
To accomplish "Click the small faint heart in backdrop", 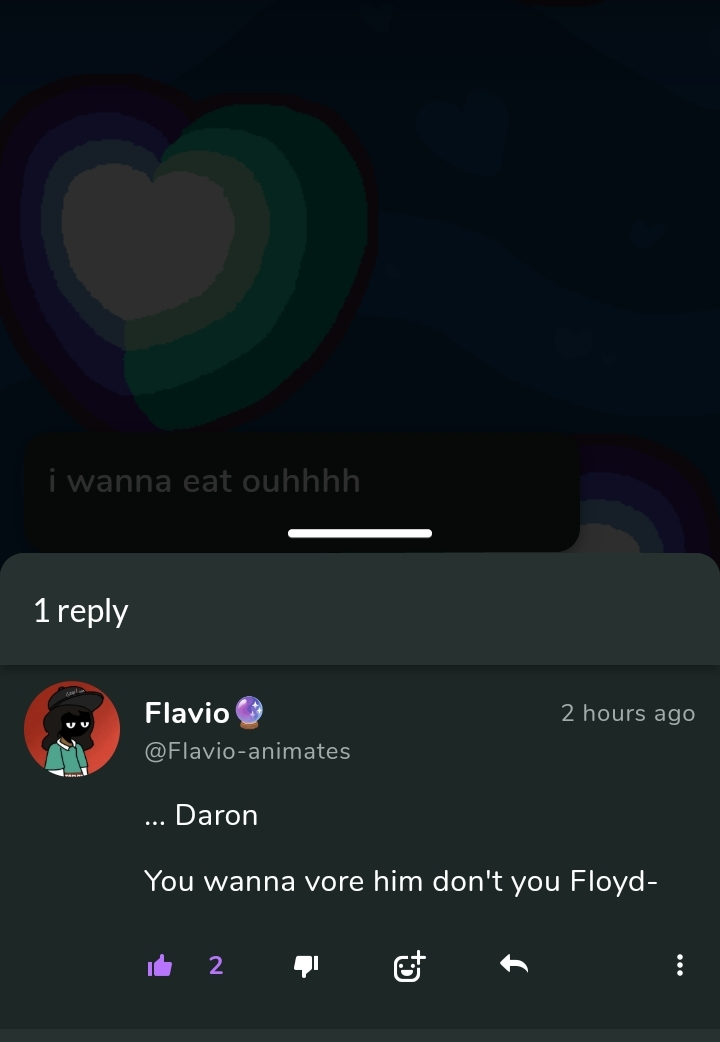I will pos(463,128).
